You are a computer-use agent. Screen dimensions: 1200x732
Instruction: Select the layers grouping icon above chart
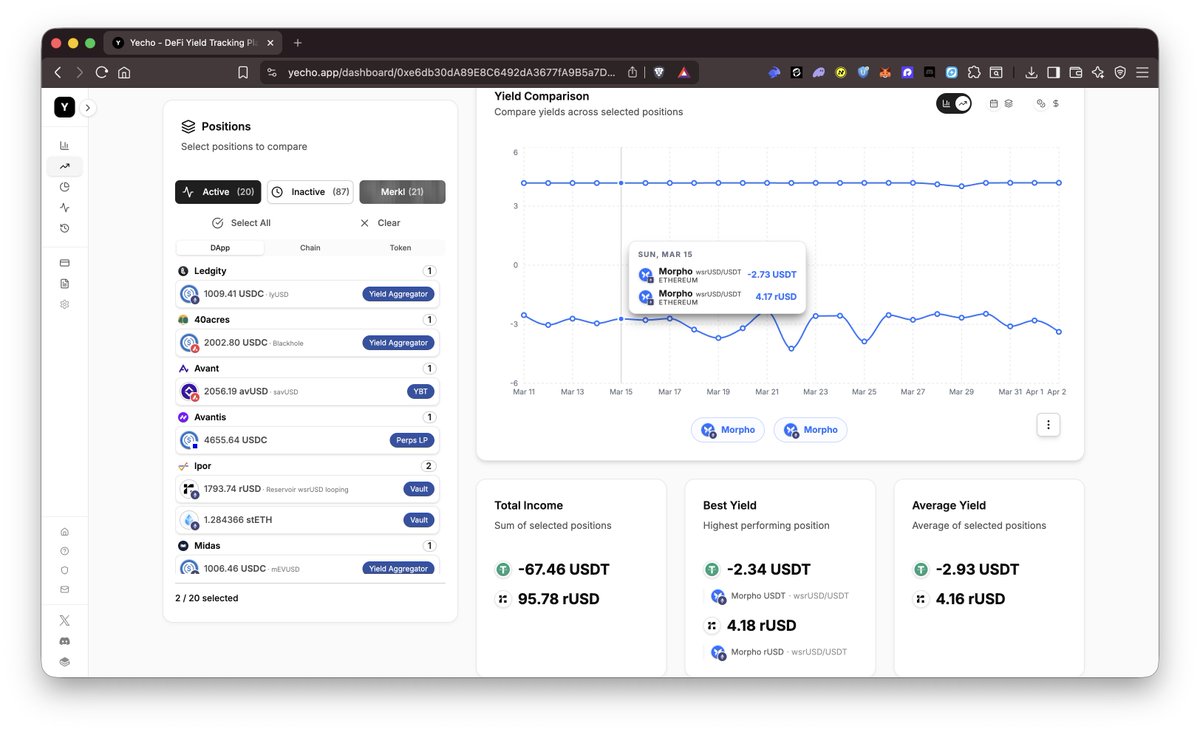[x=1009, y=103]
